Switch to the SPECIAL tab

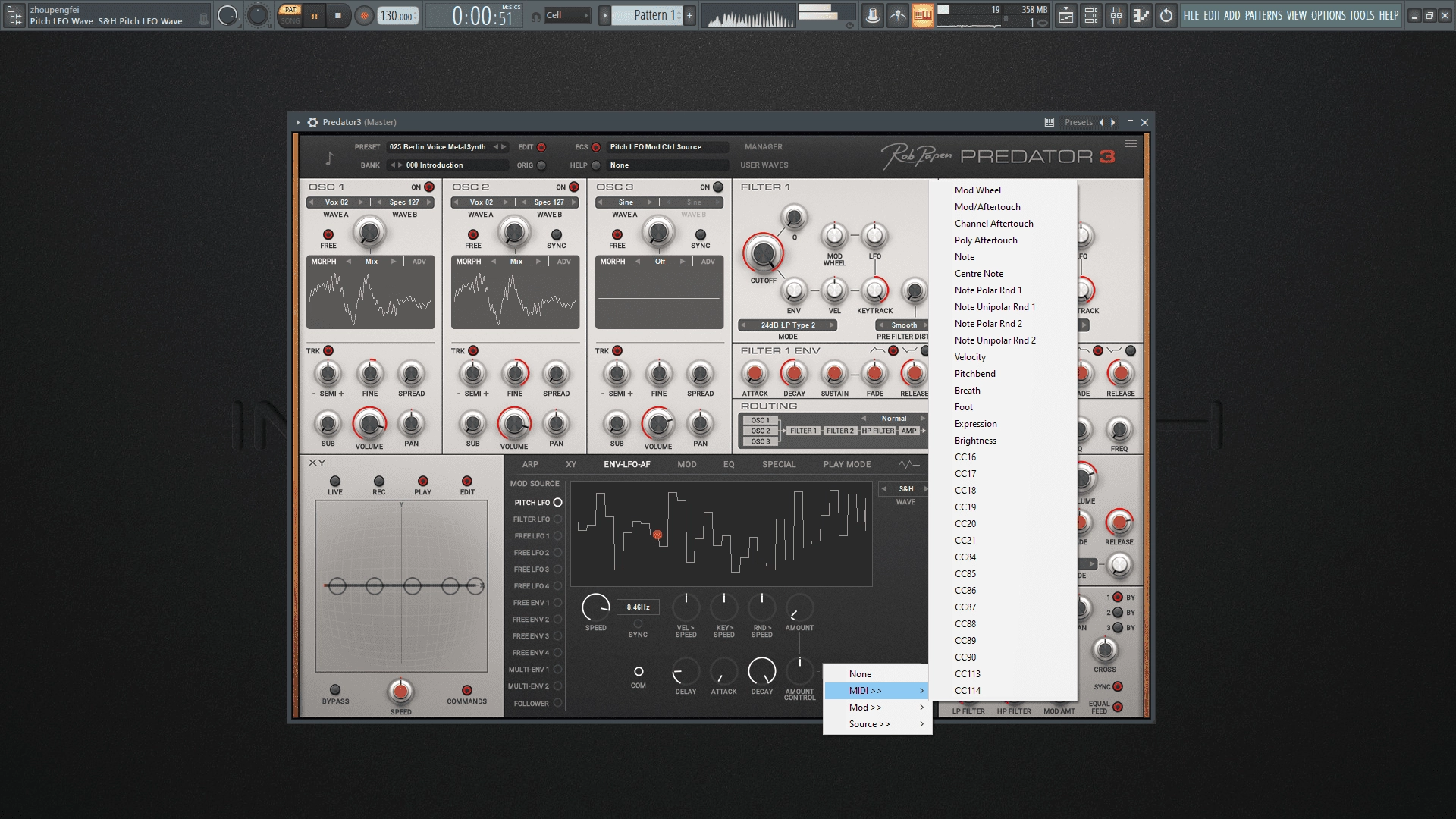click(779, 465)
